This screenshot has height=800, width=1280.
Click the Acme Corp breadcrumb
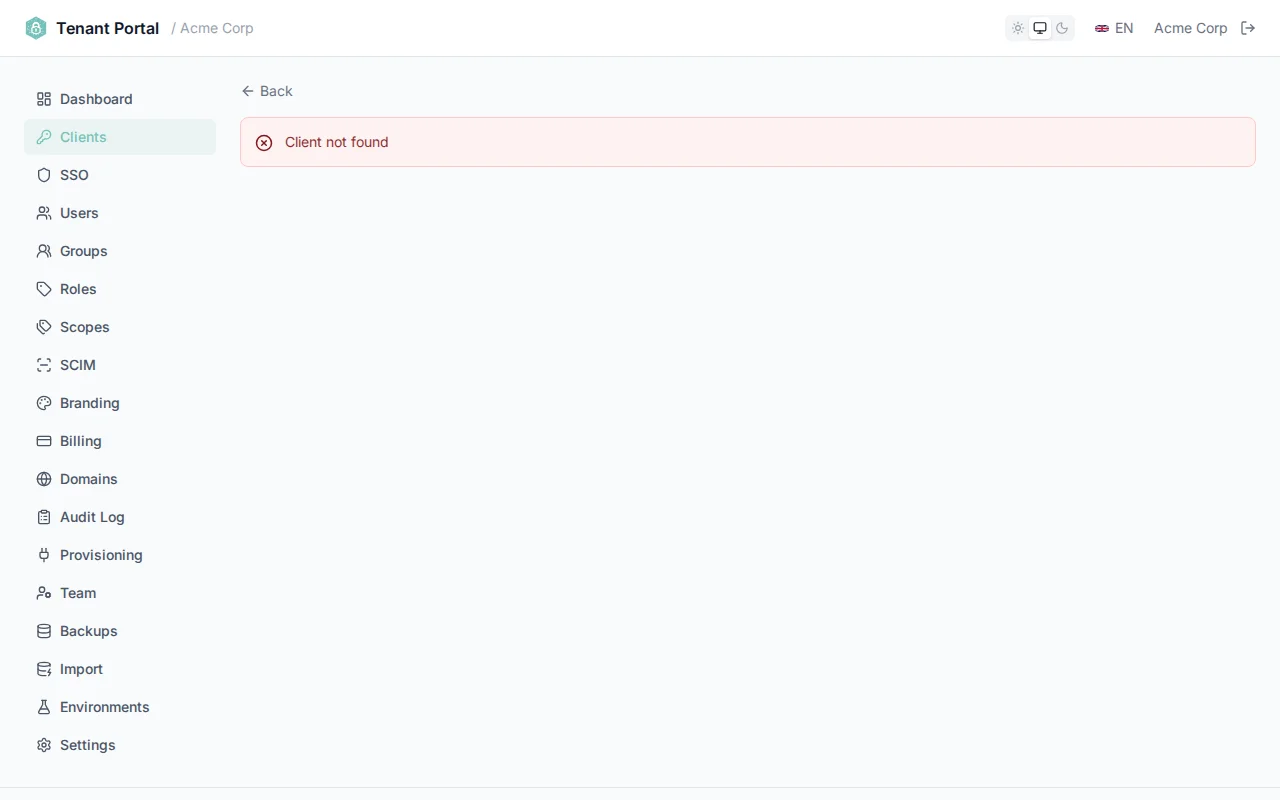(x=216, y=28)
